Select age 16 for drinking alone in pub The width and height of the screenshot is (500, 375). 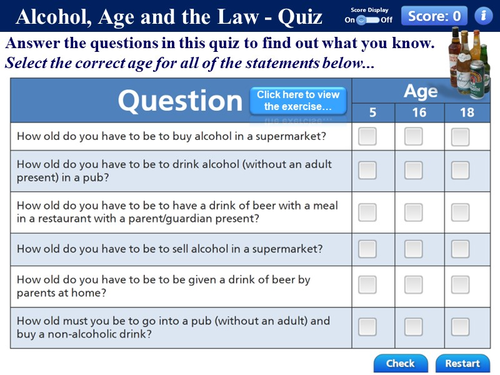414,170
